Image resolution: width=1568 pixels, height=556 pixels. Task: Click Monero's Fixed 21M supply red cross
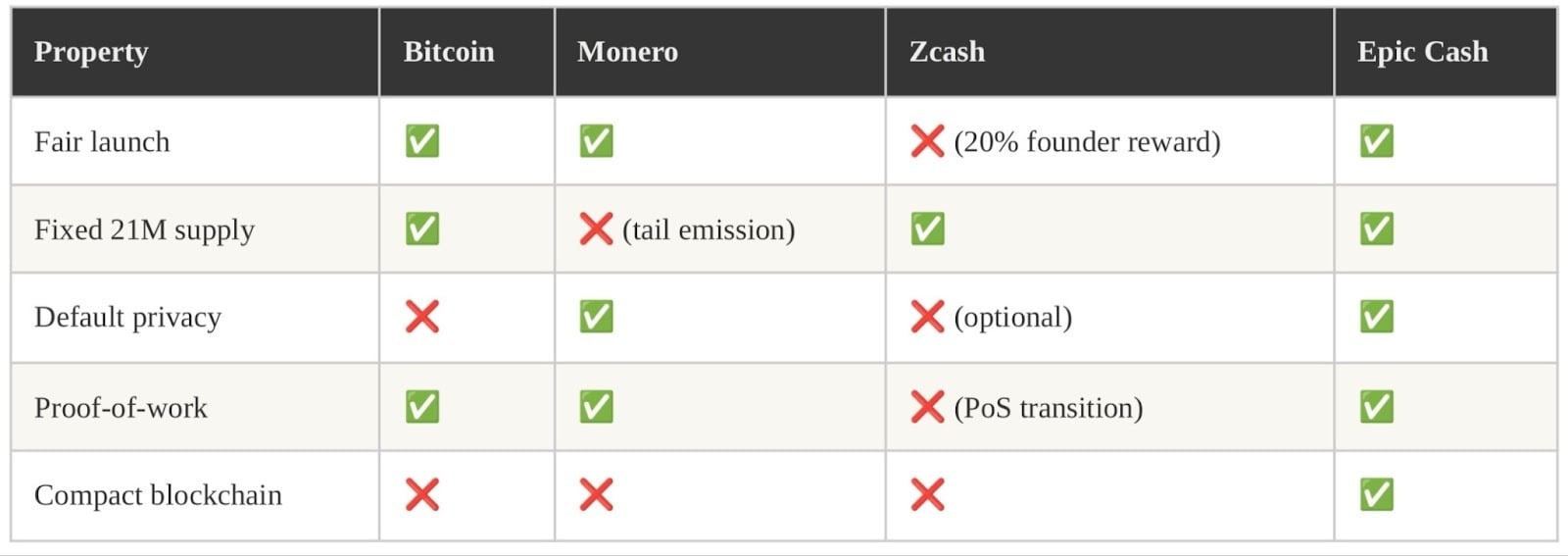pos(596,229)
